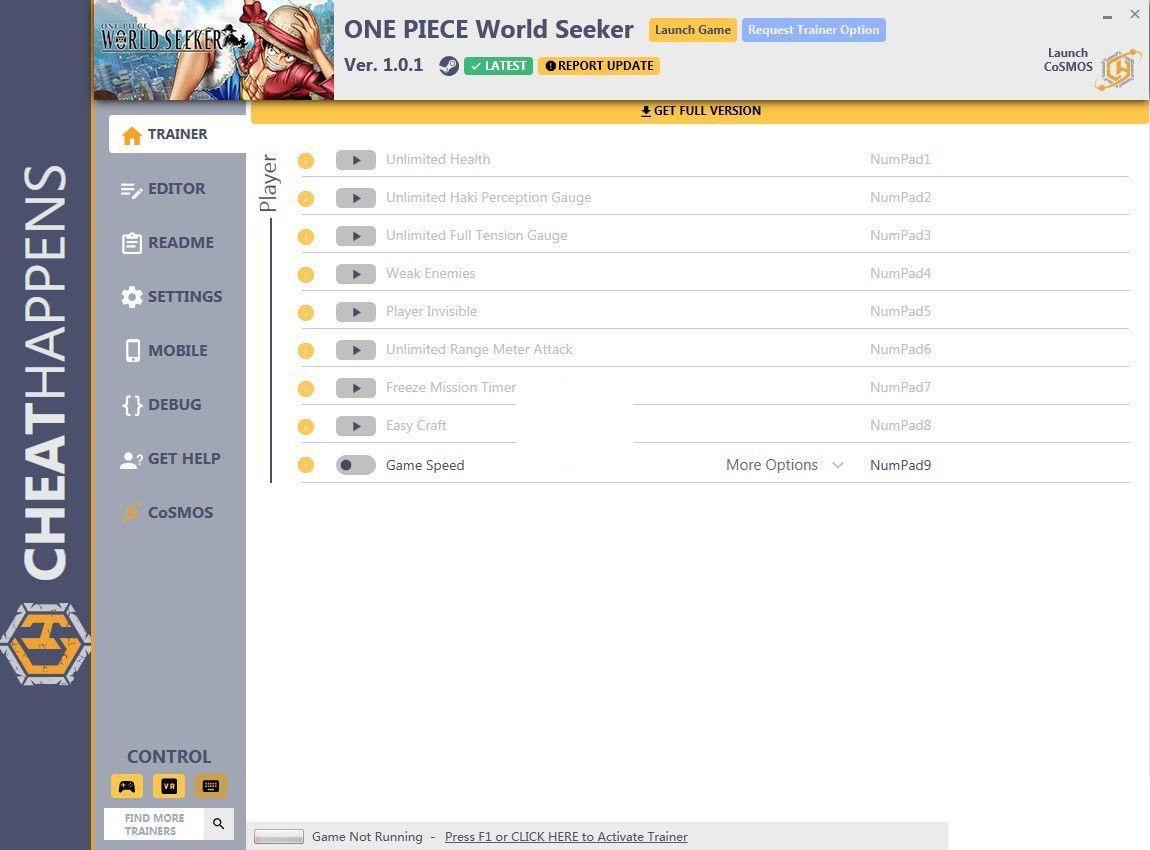Expand More Options for Game Speed

click(x=785, y=465)
